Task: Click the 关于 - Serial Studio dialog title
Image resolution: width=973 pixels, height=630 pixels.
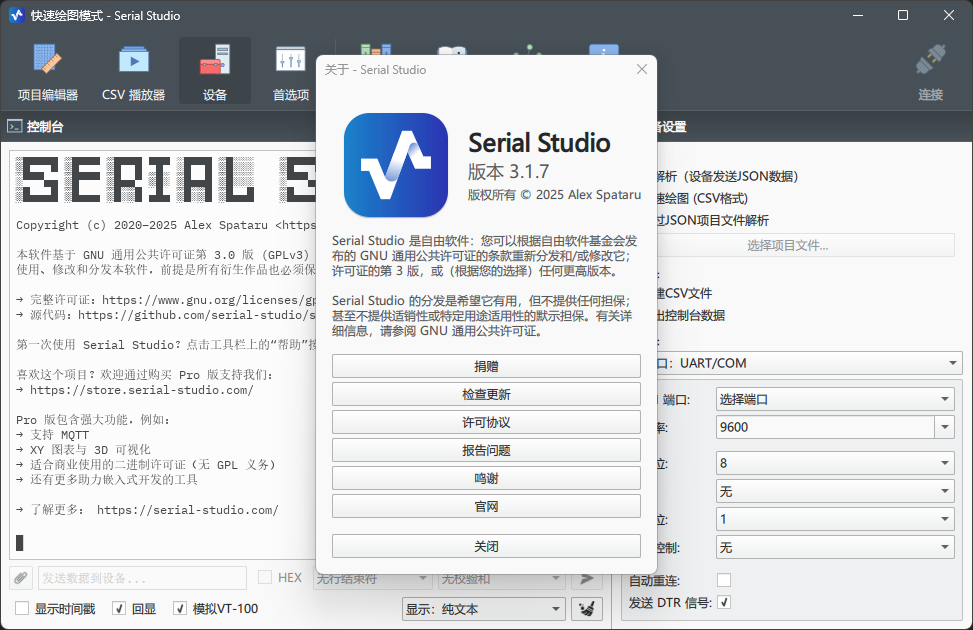Action: (375, 70)
